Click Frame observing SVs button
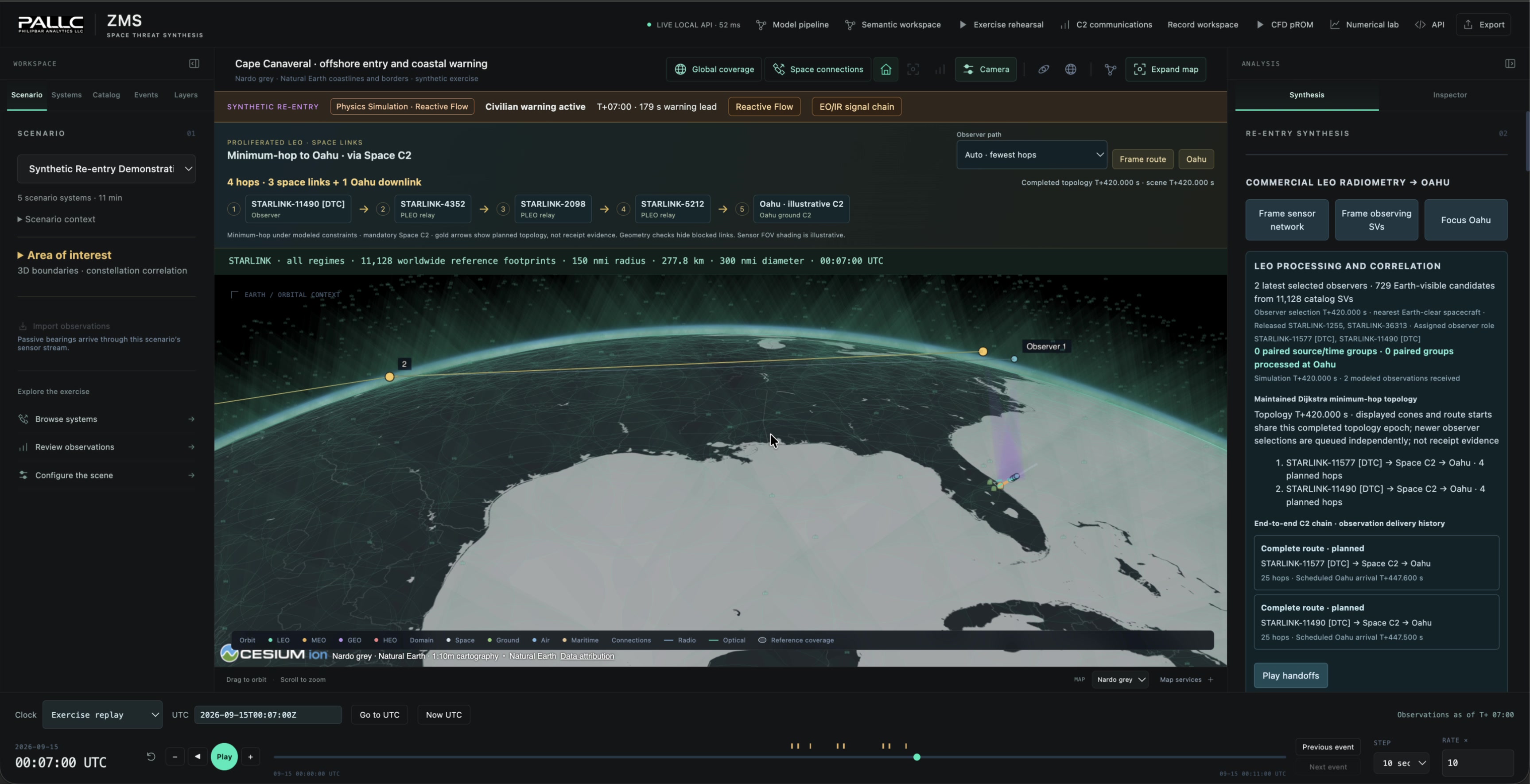Image resolution: width=1530 pixels, height=784 pixels. tap(1376, 220)
